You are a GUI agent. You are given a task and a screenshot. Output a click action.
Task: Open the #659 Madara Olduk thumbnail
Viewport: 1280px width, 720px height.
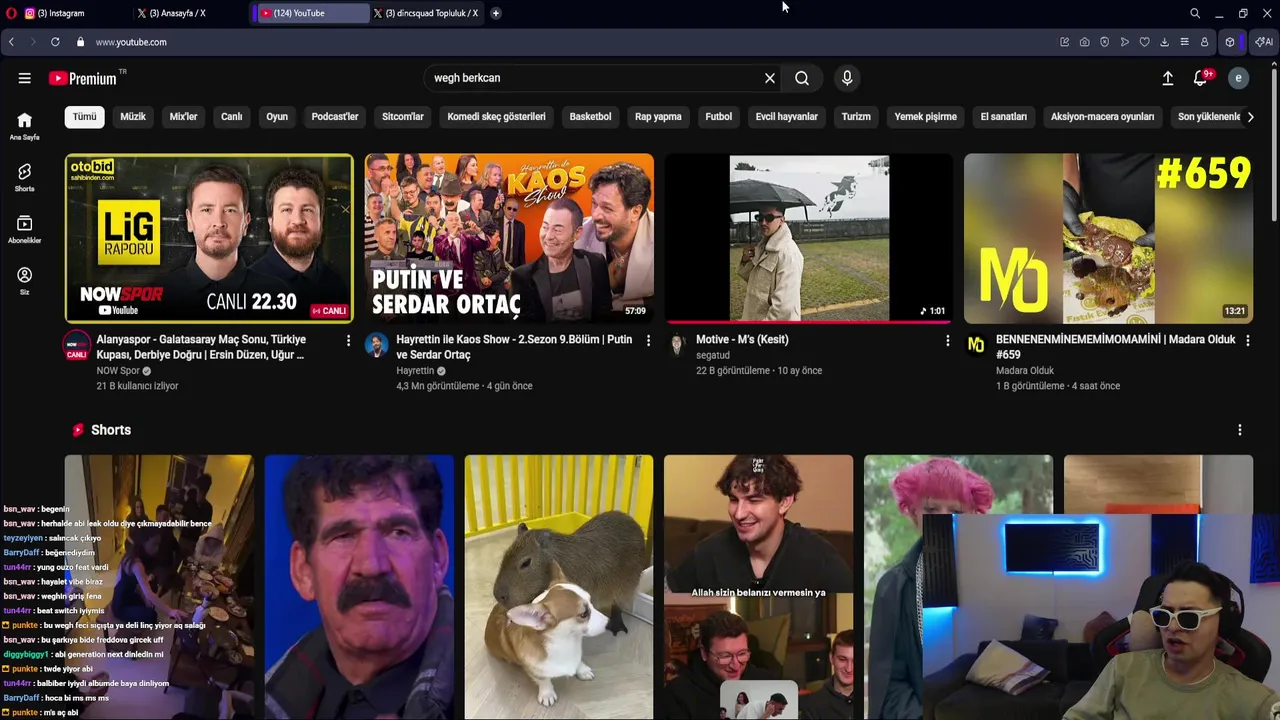tap(1108, 238)
